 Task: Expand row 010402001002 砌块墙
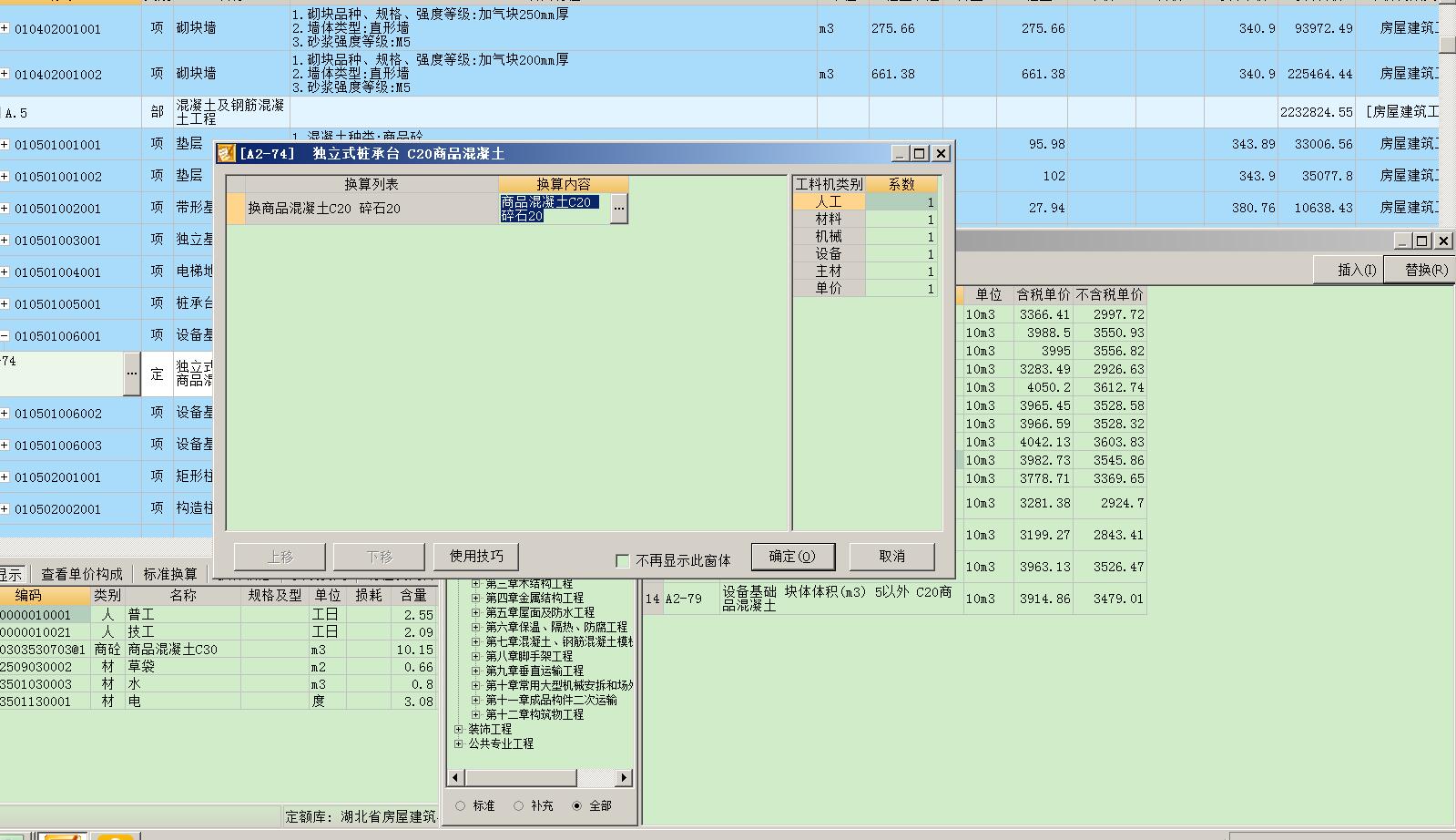5,74
